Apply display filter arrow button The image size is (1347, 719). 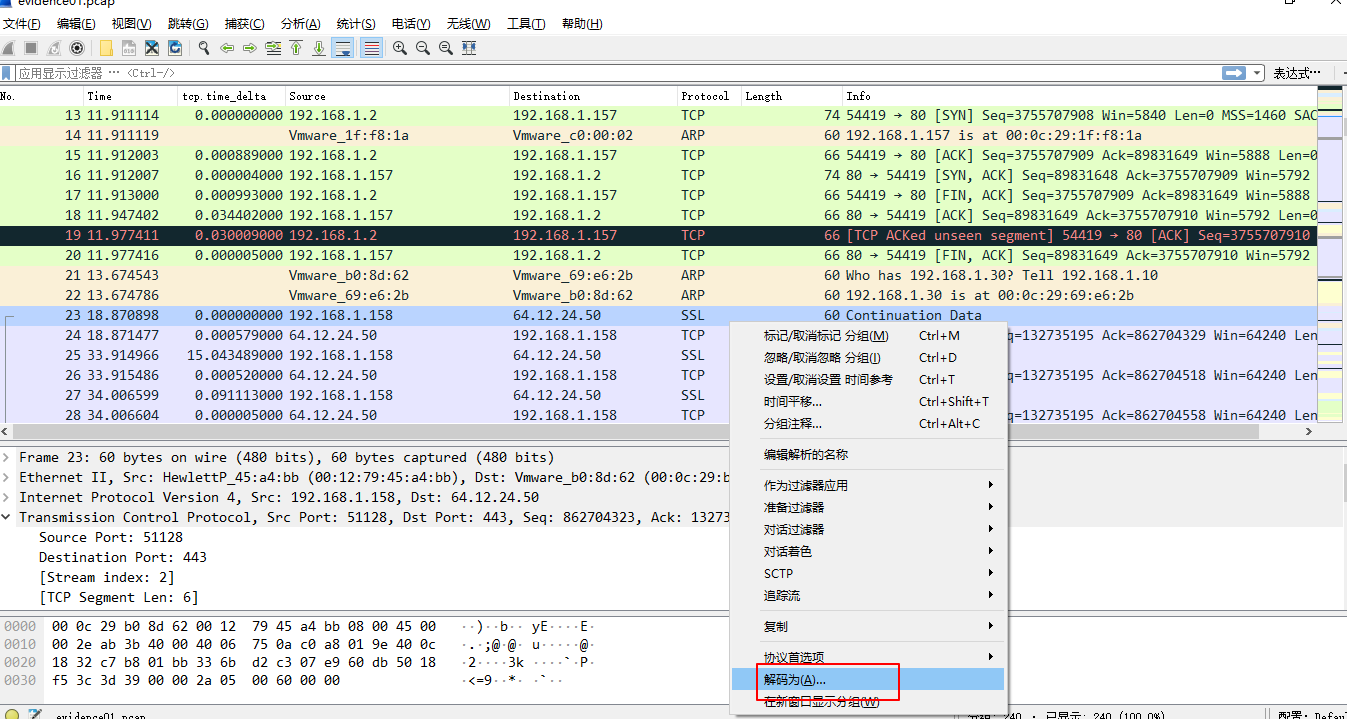tap(1234, 73)
